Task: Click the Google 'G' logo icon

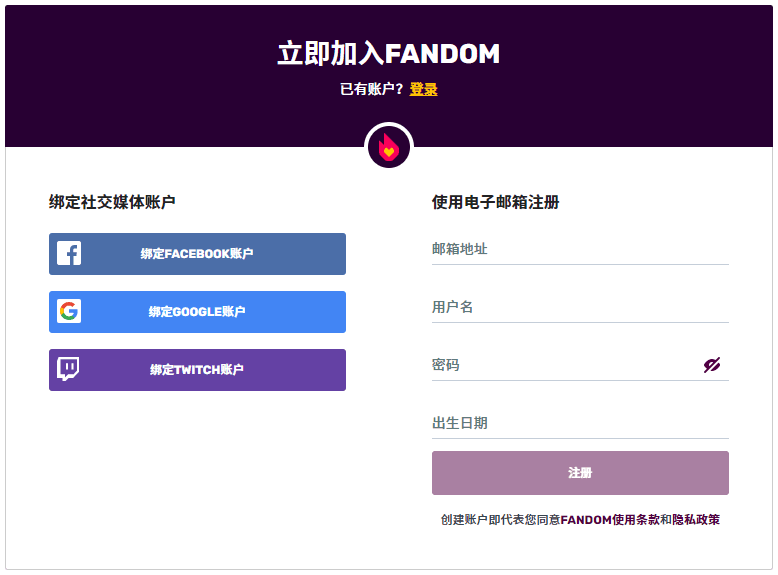Action: [x=69, y=312]
